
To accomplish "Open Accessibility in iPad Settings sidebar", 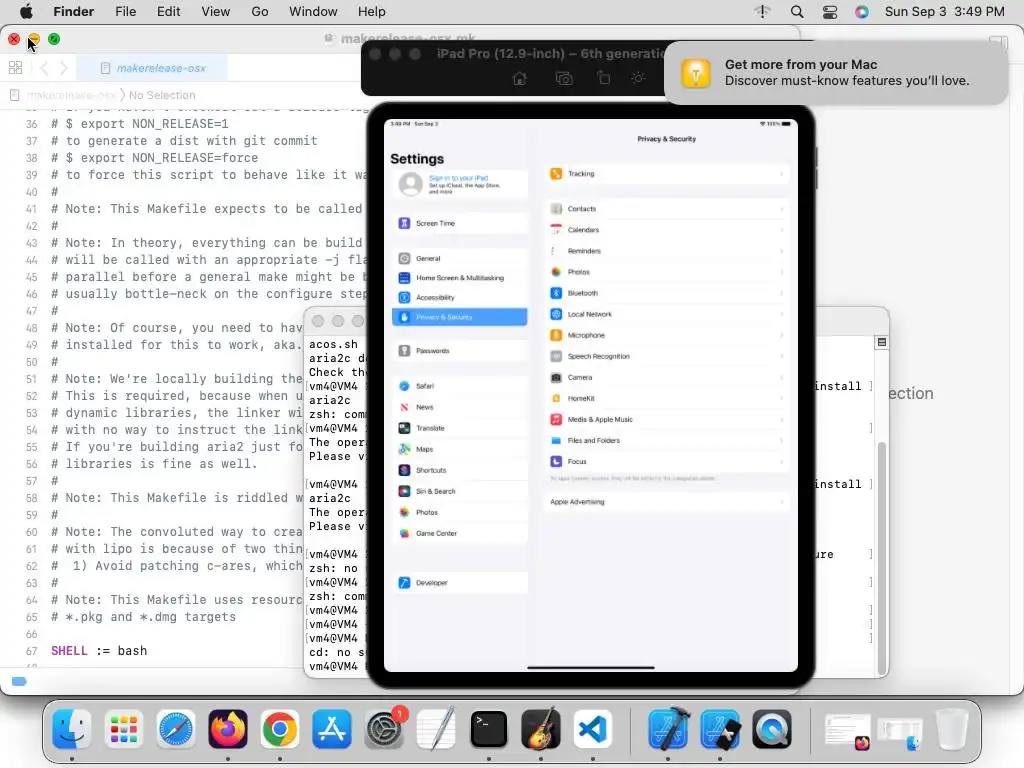I will click(x=460, y=297).
